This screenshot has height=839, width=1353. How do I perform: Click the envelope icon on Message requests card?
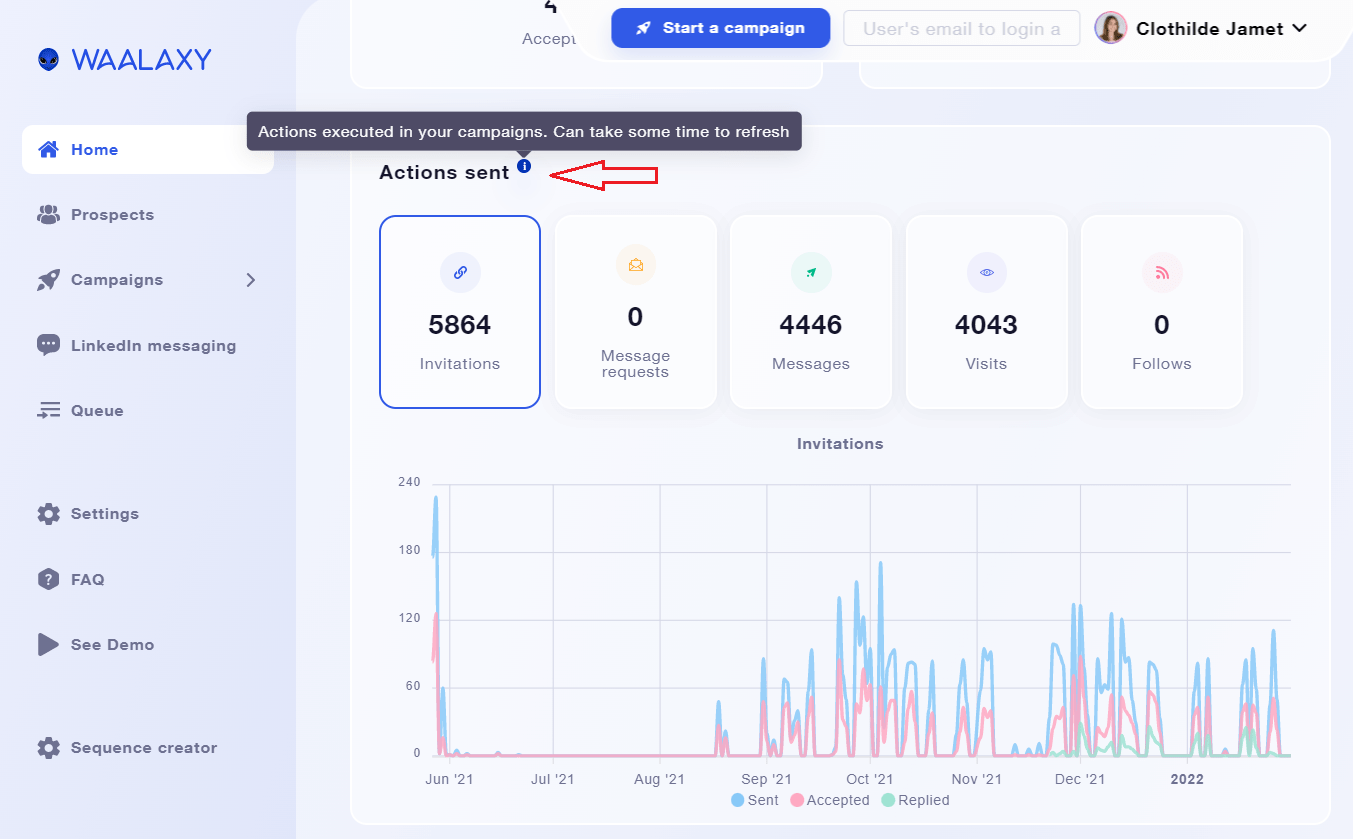(636, 265)
